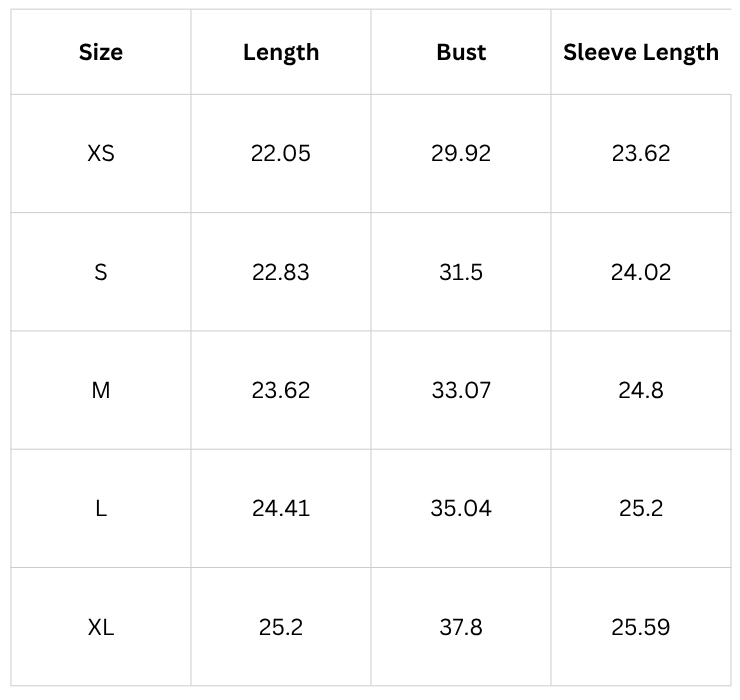Click the Bust column header
The height and width of the screenshot is (700, 740).
[x=461, y=52]
